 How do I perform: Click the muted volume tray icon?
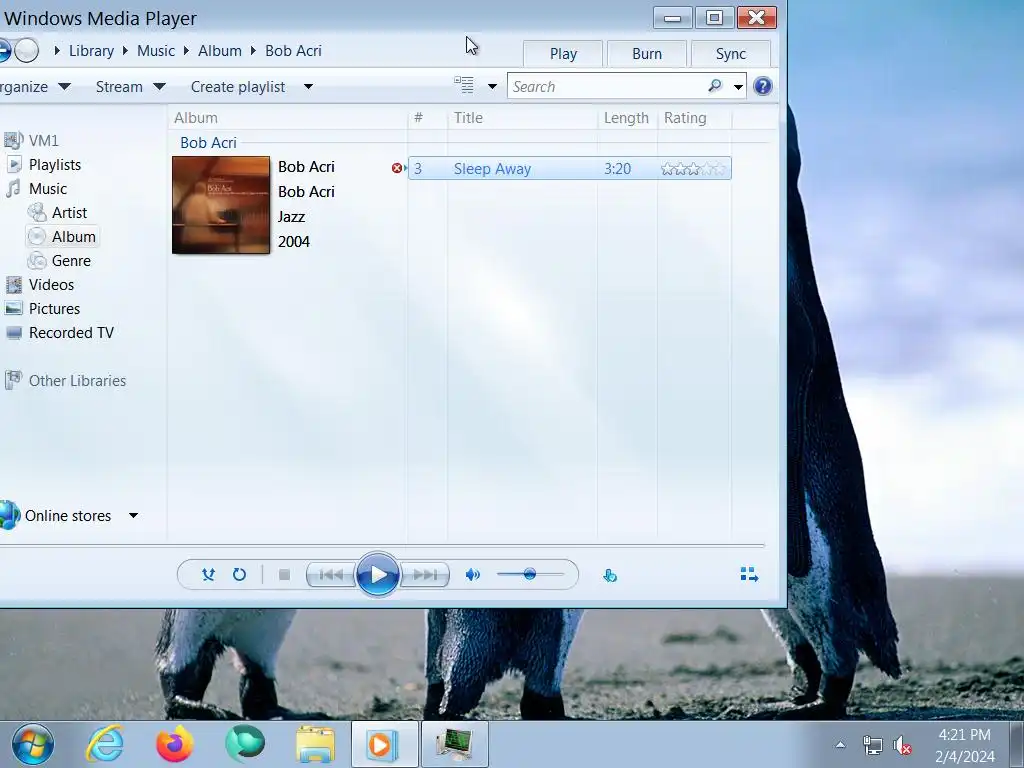903,744
